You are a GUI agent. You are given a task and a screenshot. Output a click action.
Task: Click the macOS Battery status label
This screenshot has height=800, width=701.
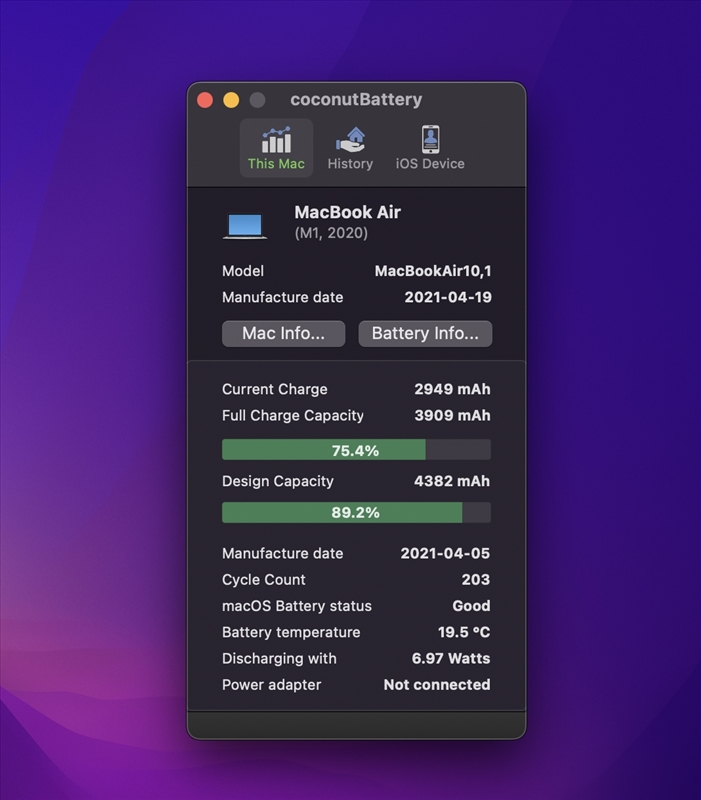tap(296, 606)
